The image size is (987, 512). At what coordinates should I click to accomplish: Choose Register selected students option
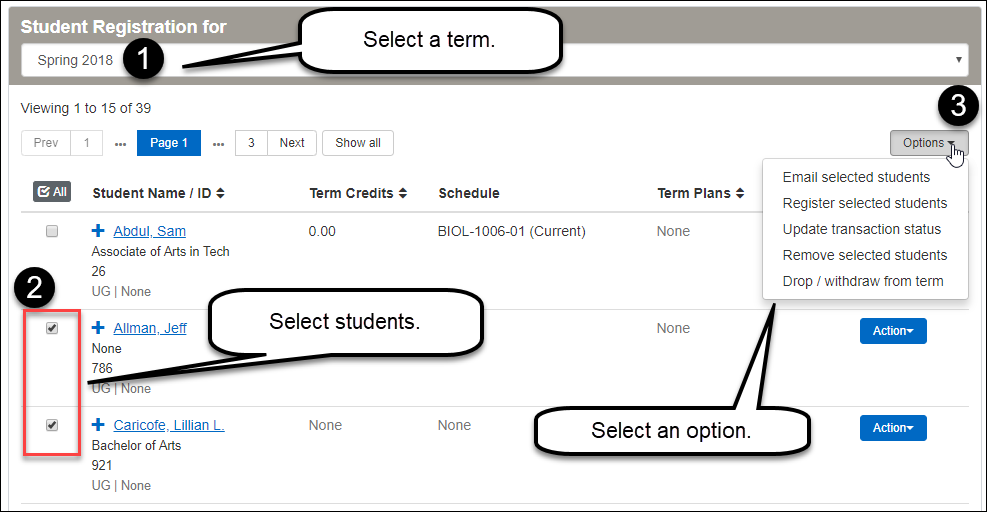pos(864,203)
